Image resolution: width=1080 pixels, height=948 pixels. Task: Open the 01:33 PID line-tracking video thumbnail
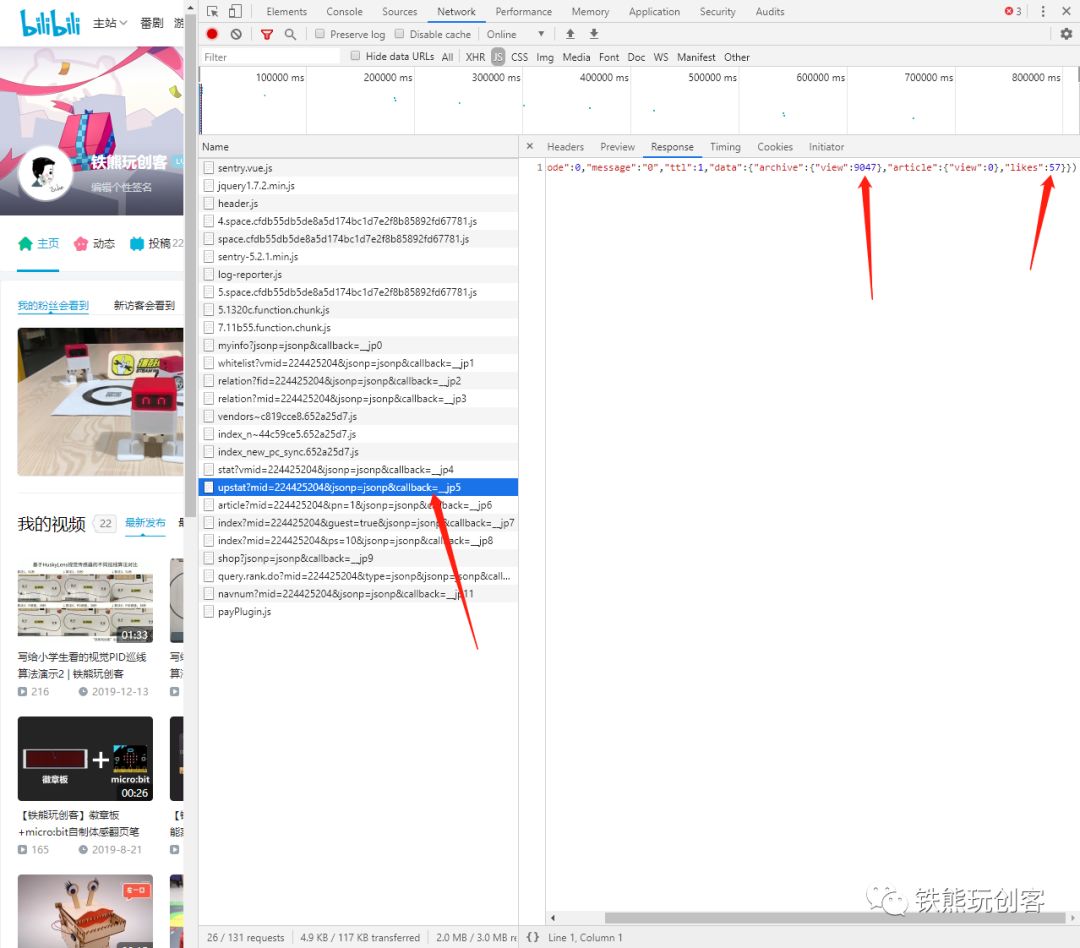[x=85, y=601]
